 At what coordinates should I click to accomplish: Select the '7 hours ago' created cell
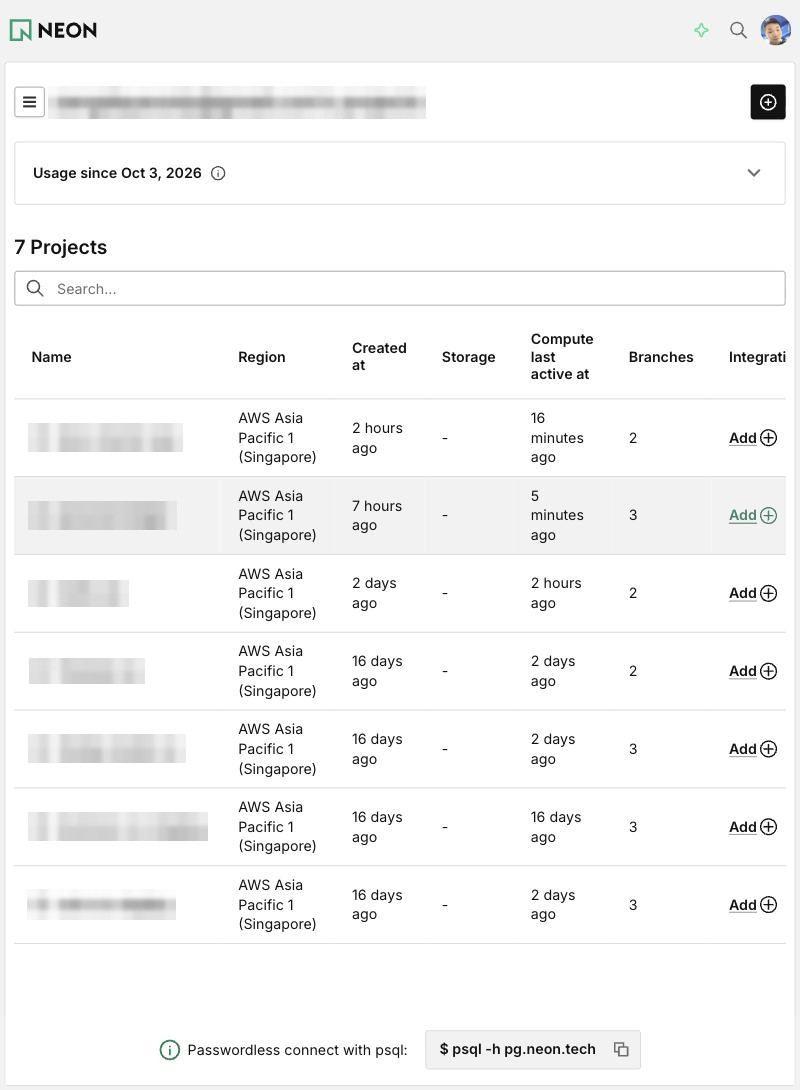click(x=377, y=515)
